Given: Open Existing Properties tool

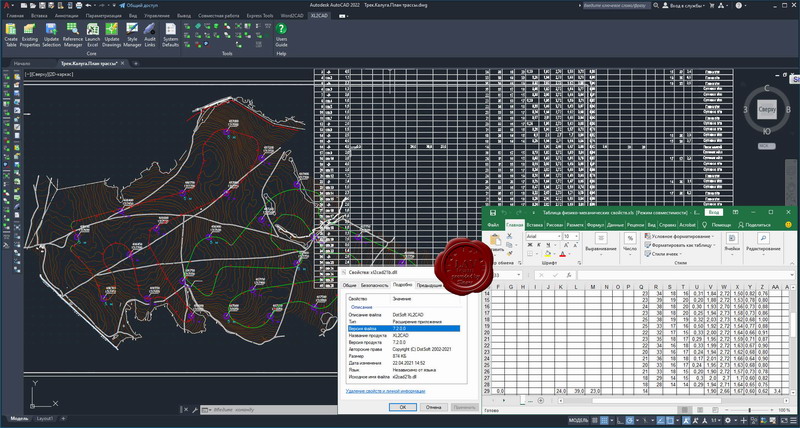Looking at the screenshot, I should click(30, 35).
